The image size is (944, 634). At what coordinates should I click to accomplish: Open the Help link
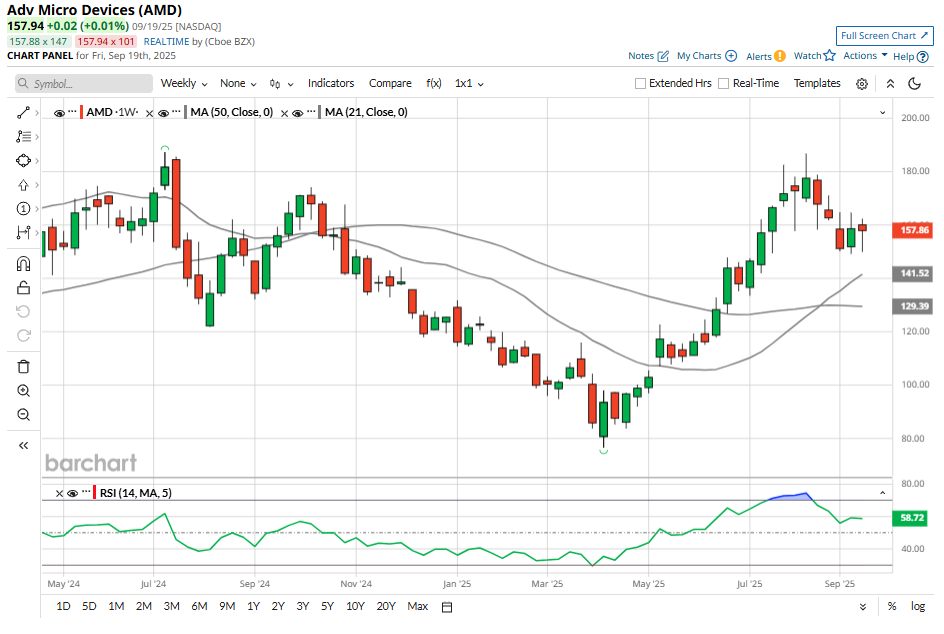click(x=910, y=57)
